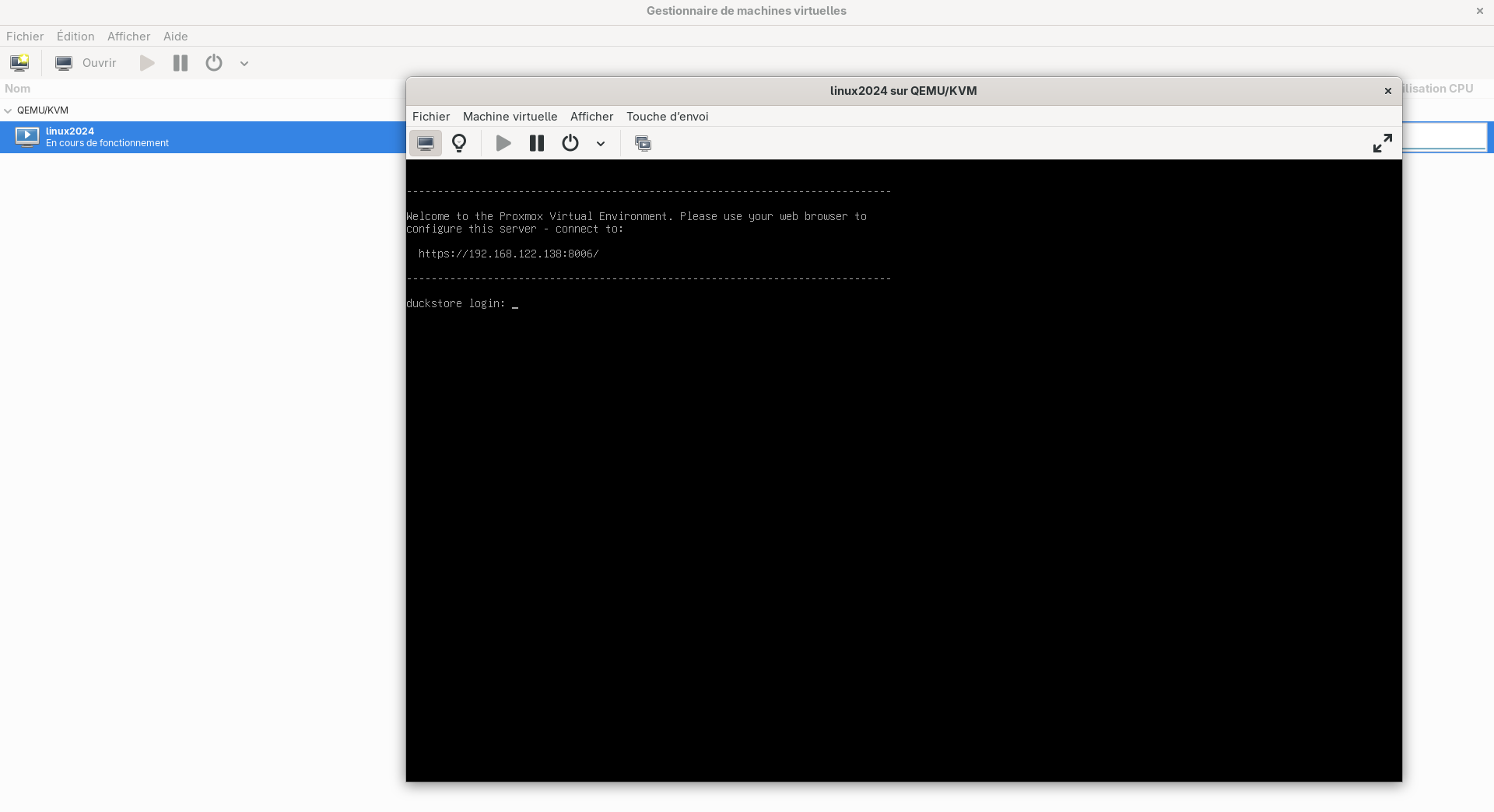Click the VM window run button
This screenshot has height=812, width=1494.
[x=503, y=143]
